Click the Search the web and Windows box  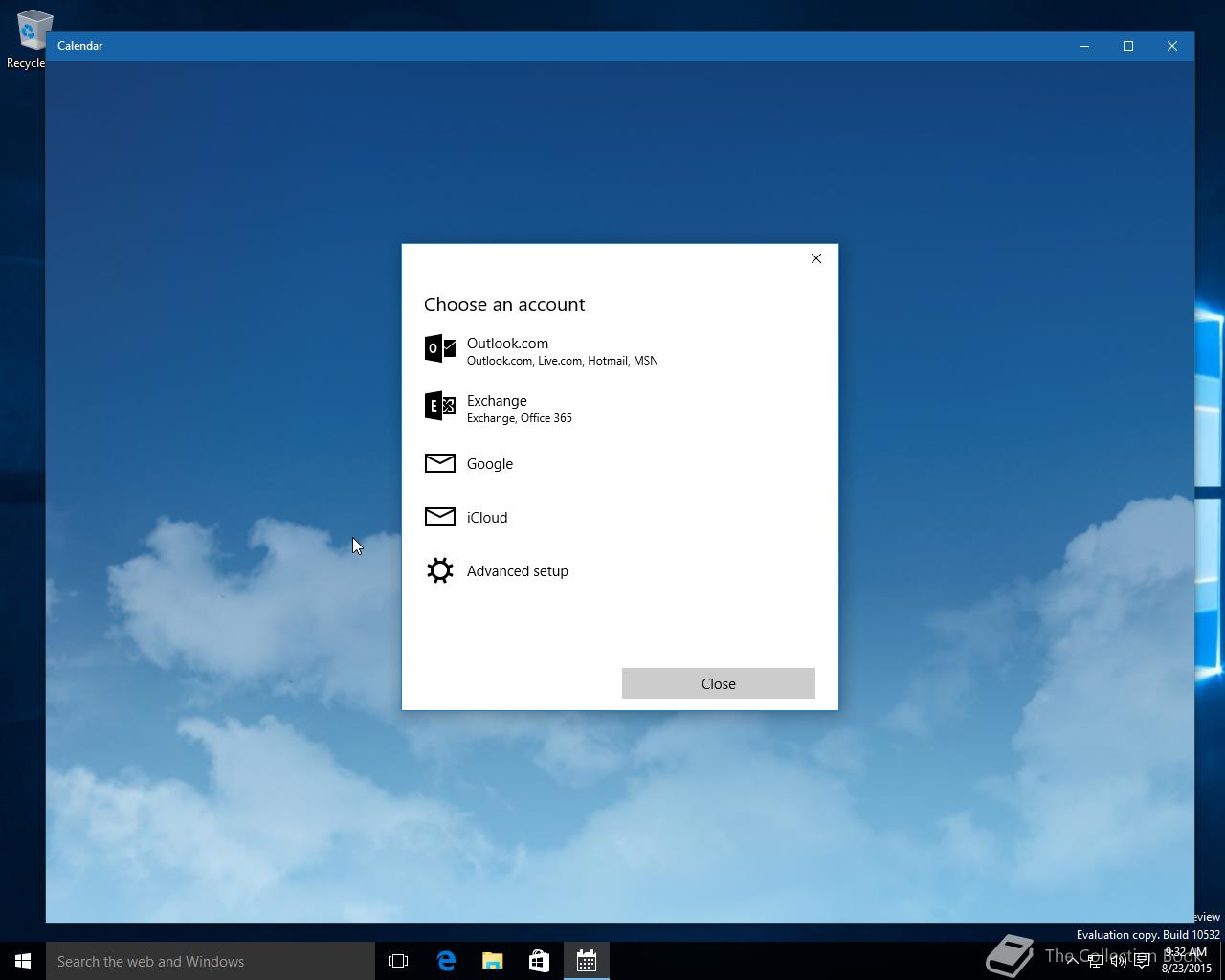click(x=211, y=961)
